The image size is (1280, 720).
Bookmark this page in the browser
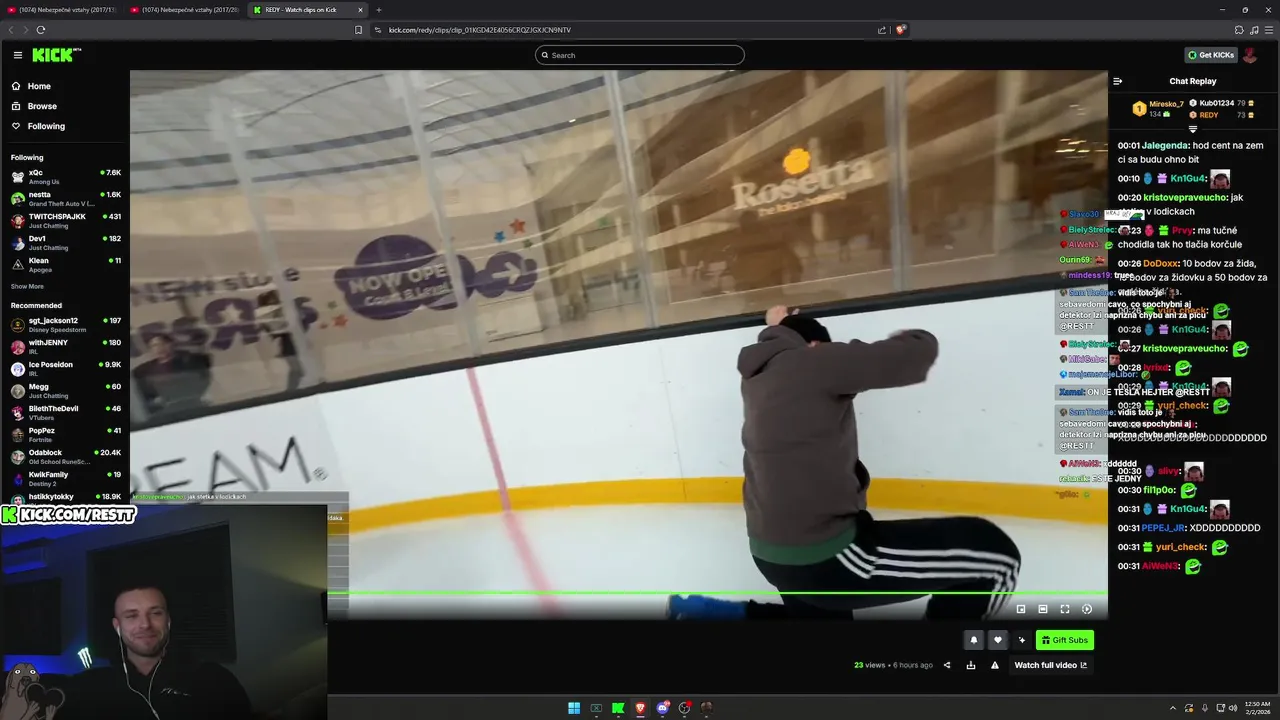358,30
